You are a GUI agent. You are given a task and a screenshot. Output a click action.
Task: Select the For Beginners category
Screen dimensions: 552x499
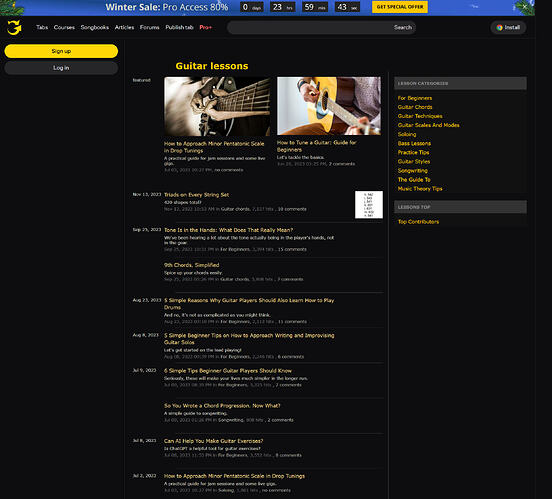415,98
